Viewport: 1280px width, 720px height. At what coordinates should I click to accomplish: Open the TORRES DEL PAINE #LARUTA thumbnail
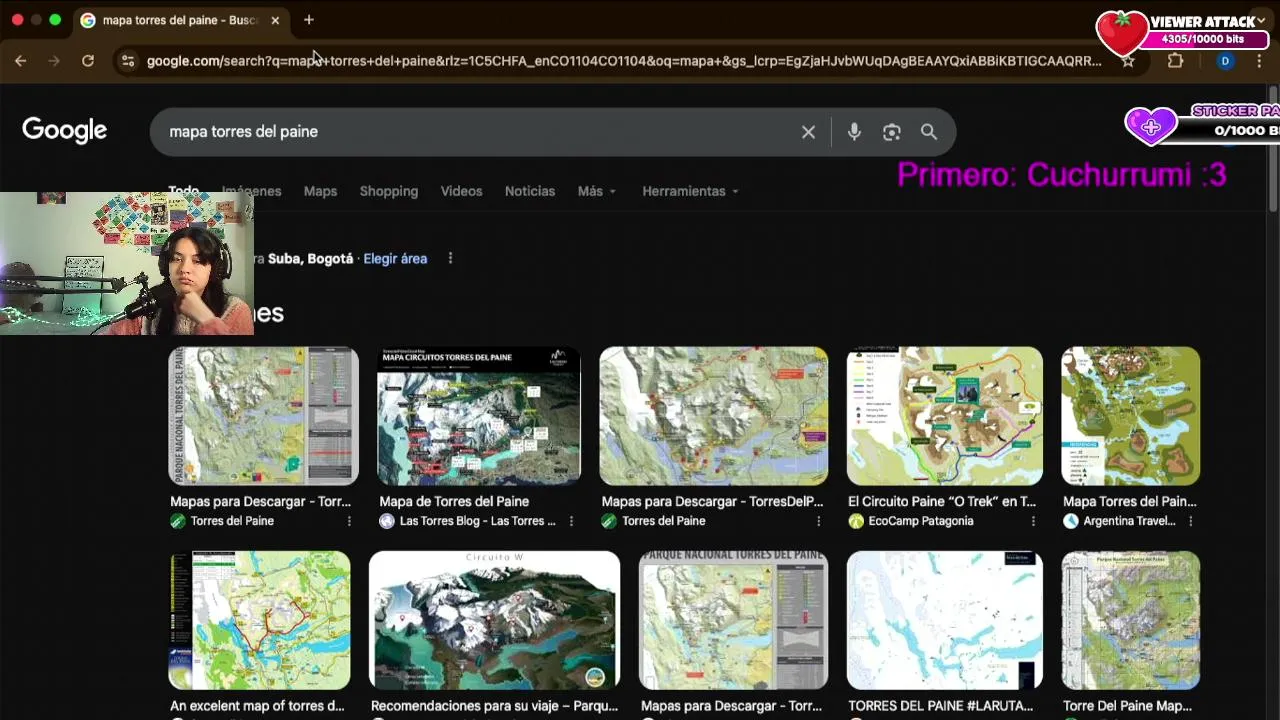tap(945, 620)
